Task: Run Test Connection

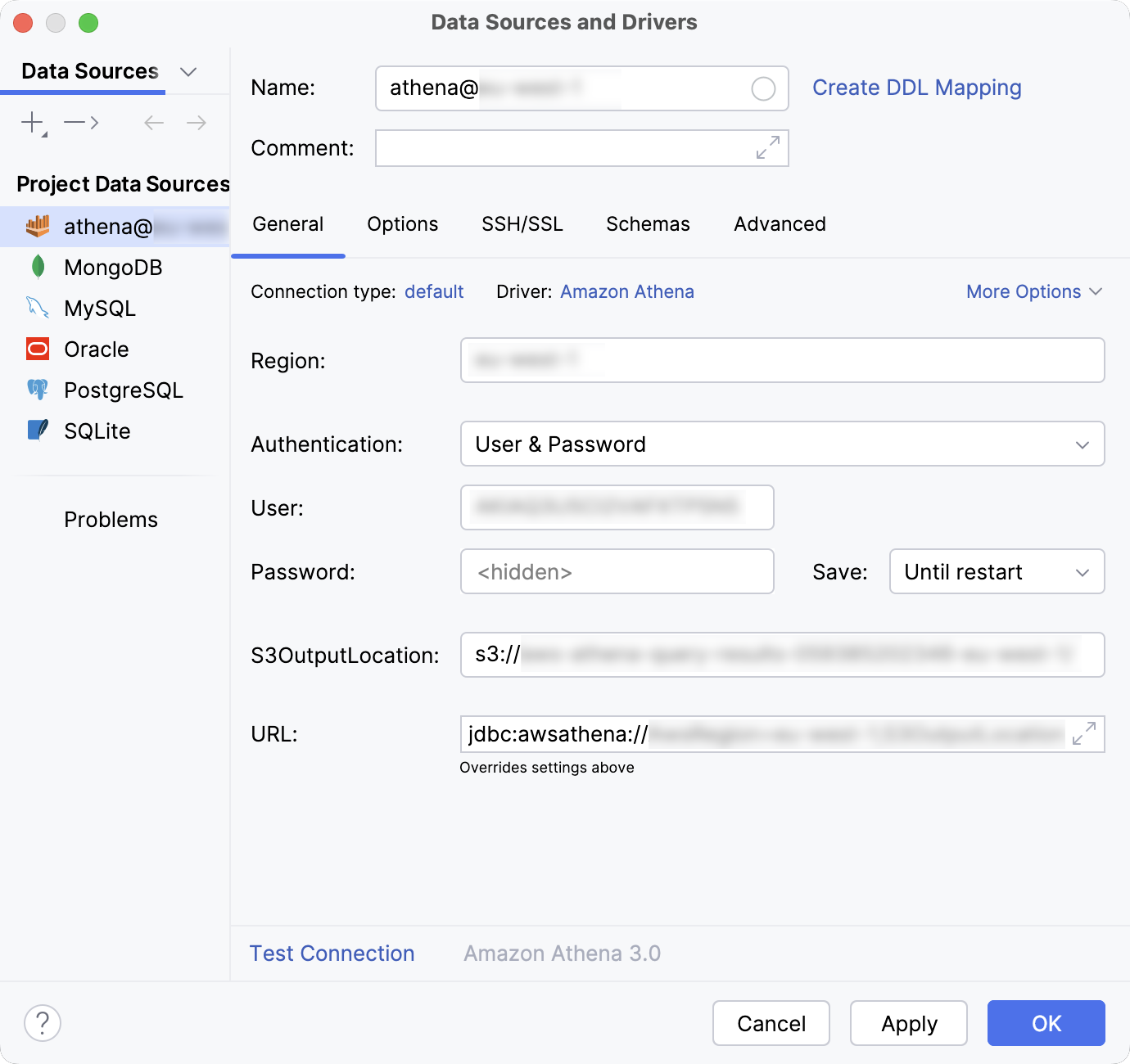Action: (332, 953)
